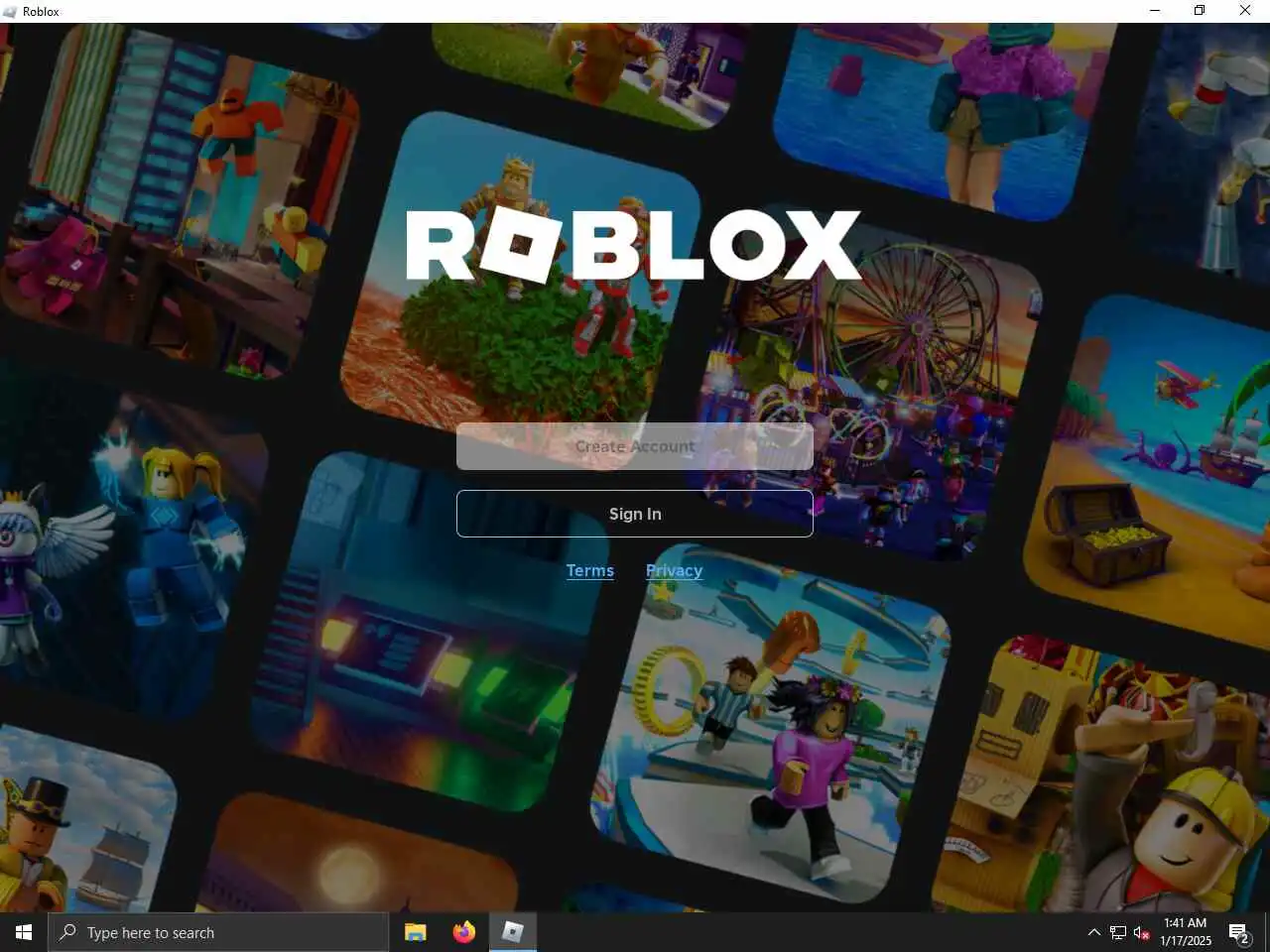Open the Terms link

590,570
